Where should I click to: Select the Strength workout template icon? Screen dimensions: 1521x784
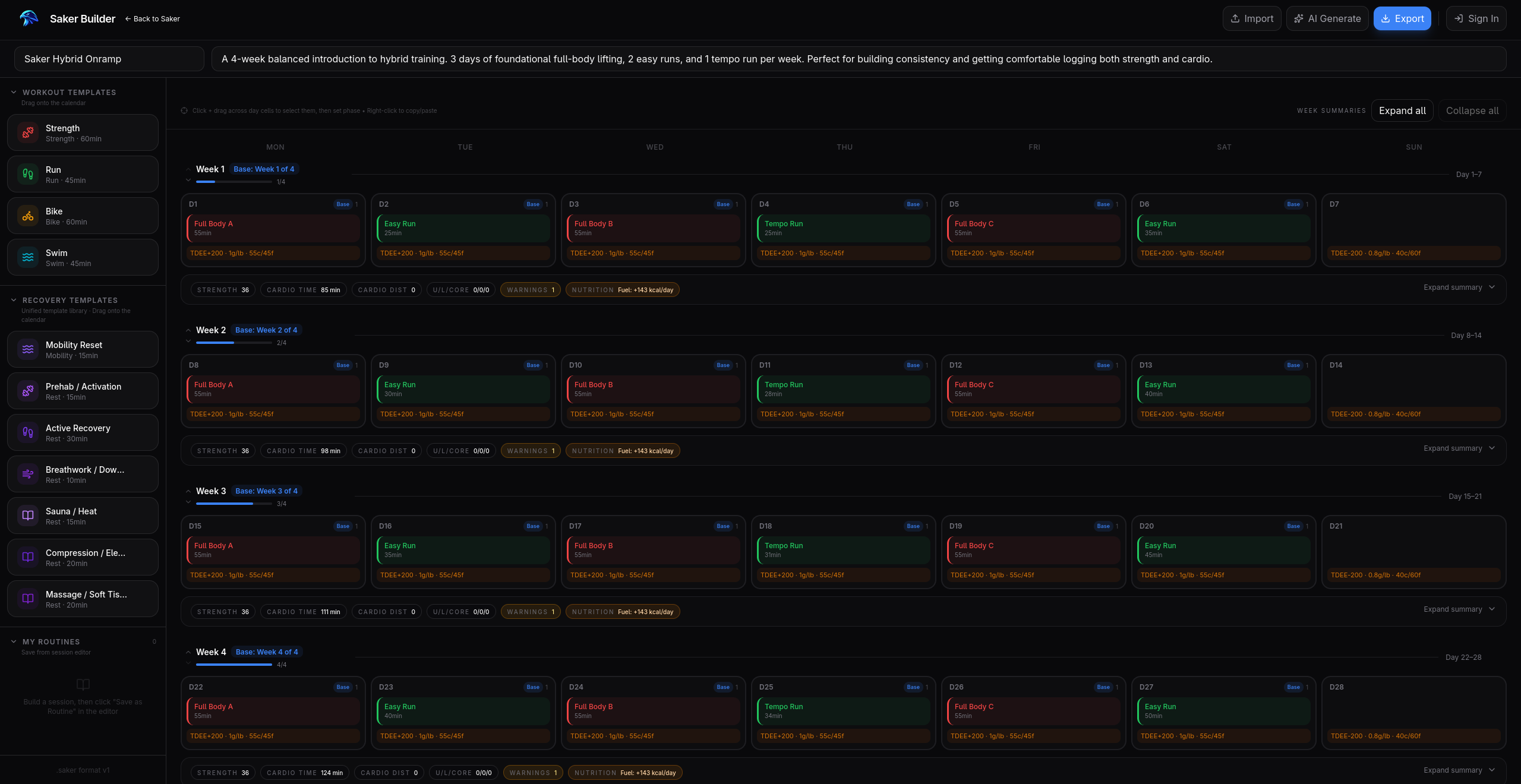tap(27, 132)
